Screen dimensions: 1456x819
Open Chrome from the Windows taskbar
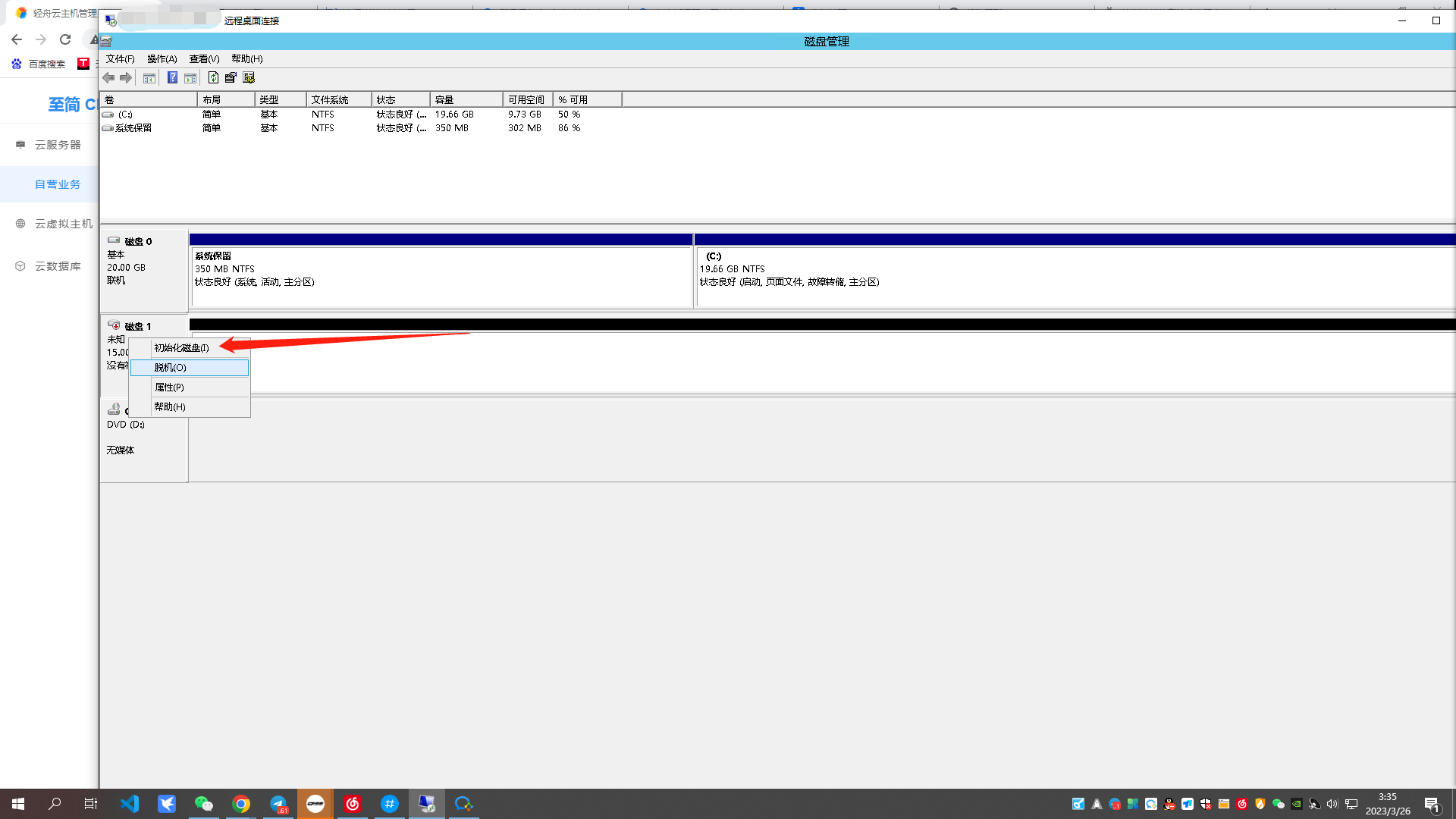click(x=241, y=804)
